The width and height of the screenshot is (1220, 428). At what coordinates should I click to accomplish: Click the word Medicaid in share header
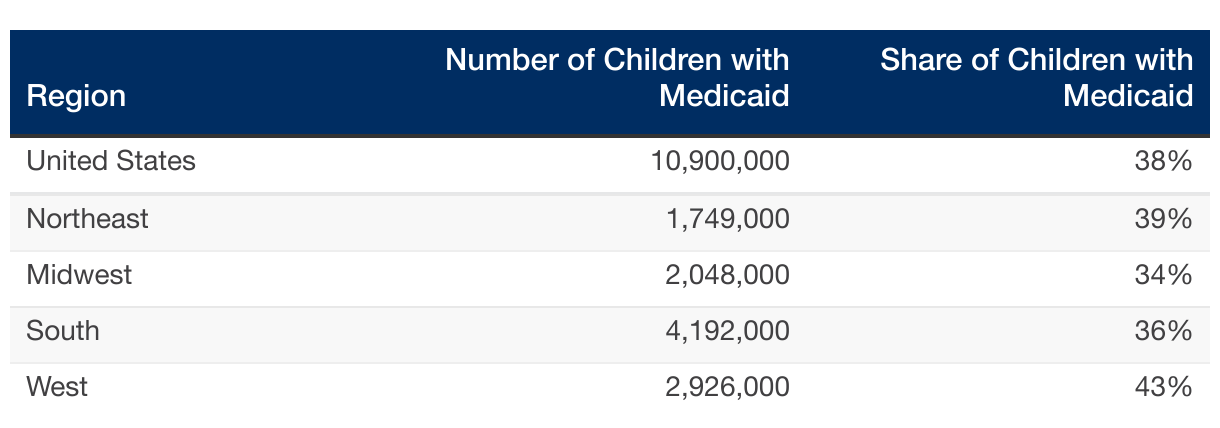tap(1128, 96)
